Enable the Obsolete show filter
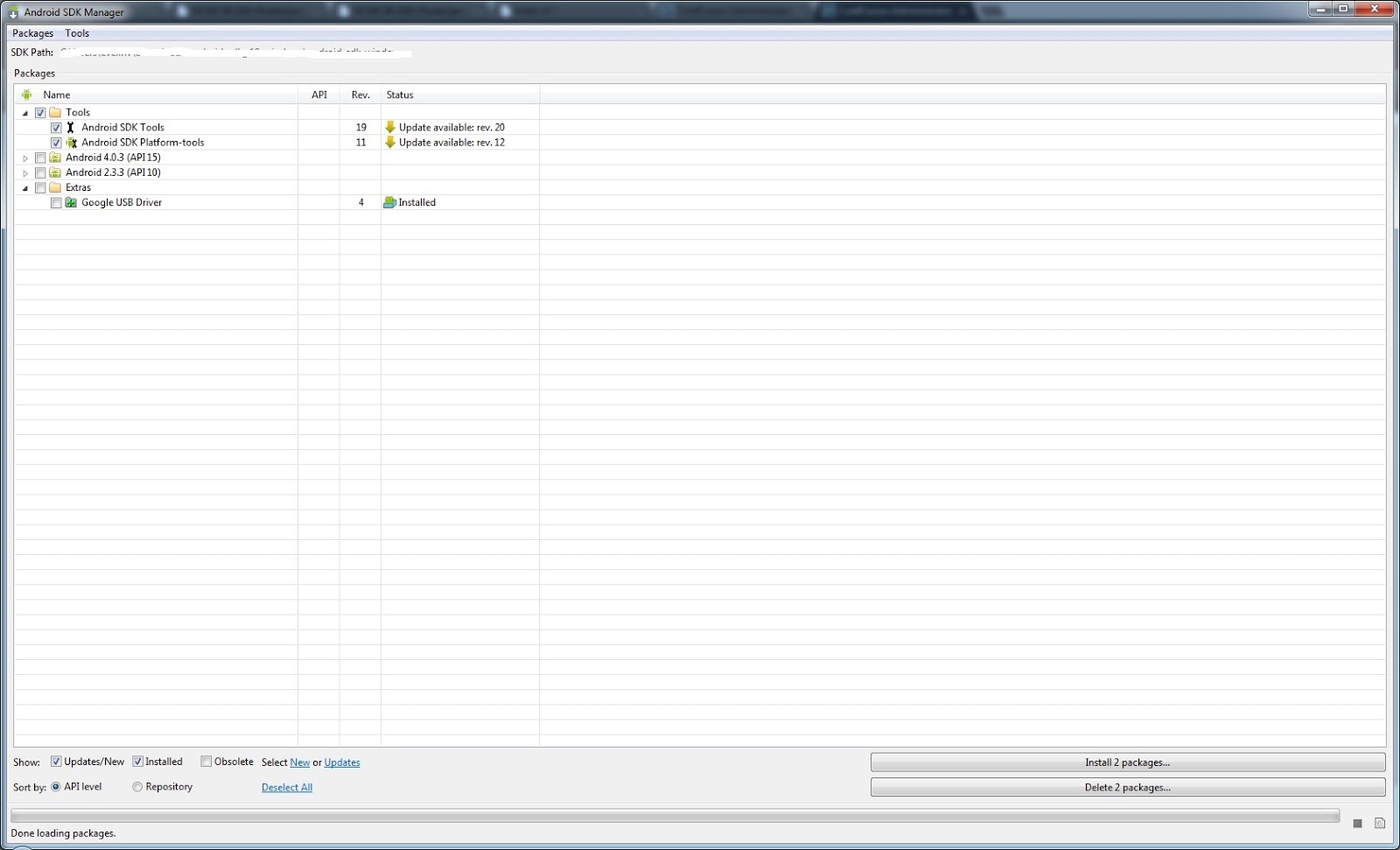 tap(206, 762)
